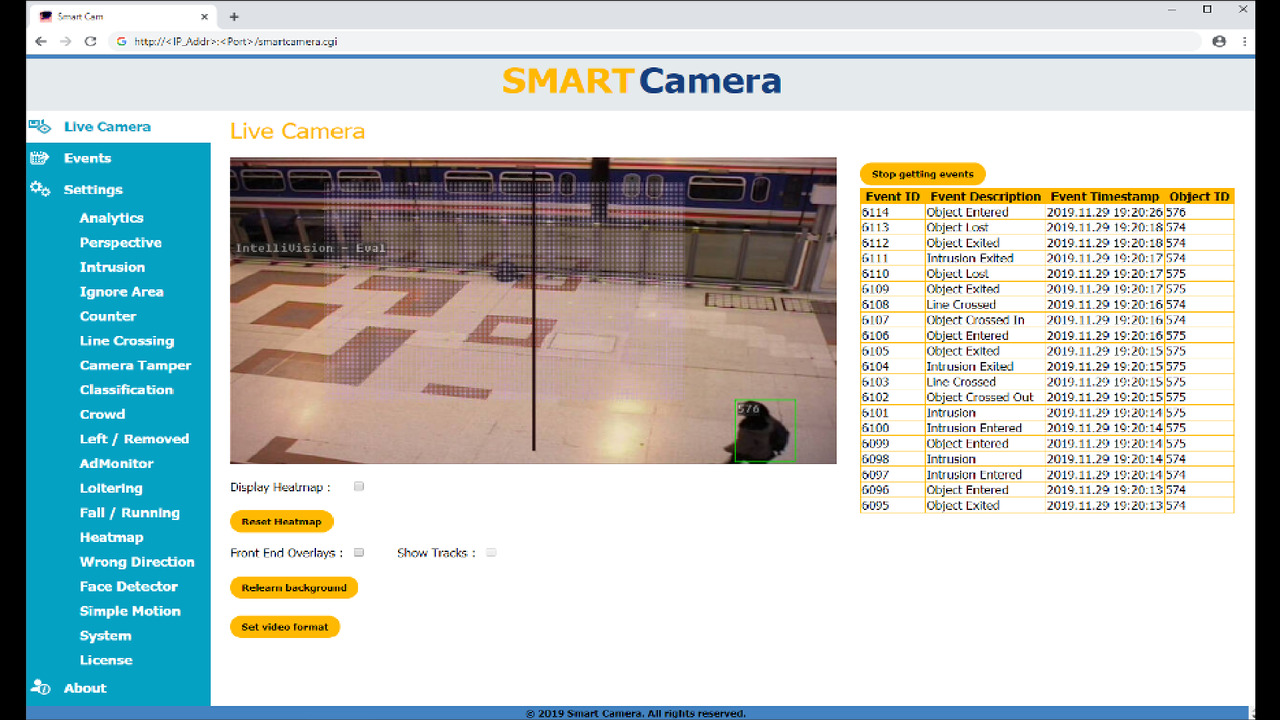The image size is (1280, 720).
Task: Toggle the Front End Overlays checkbox
Action: pyautogui.click(x=359, y=552)
